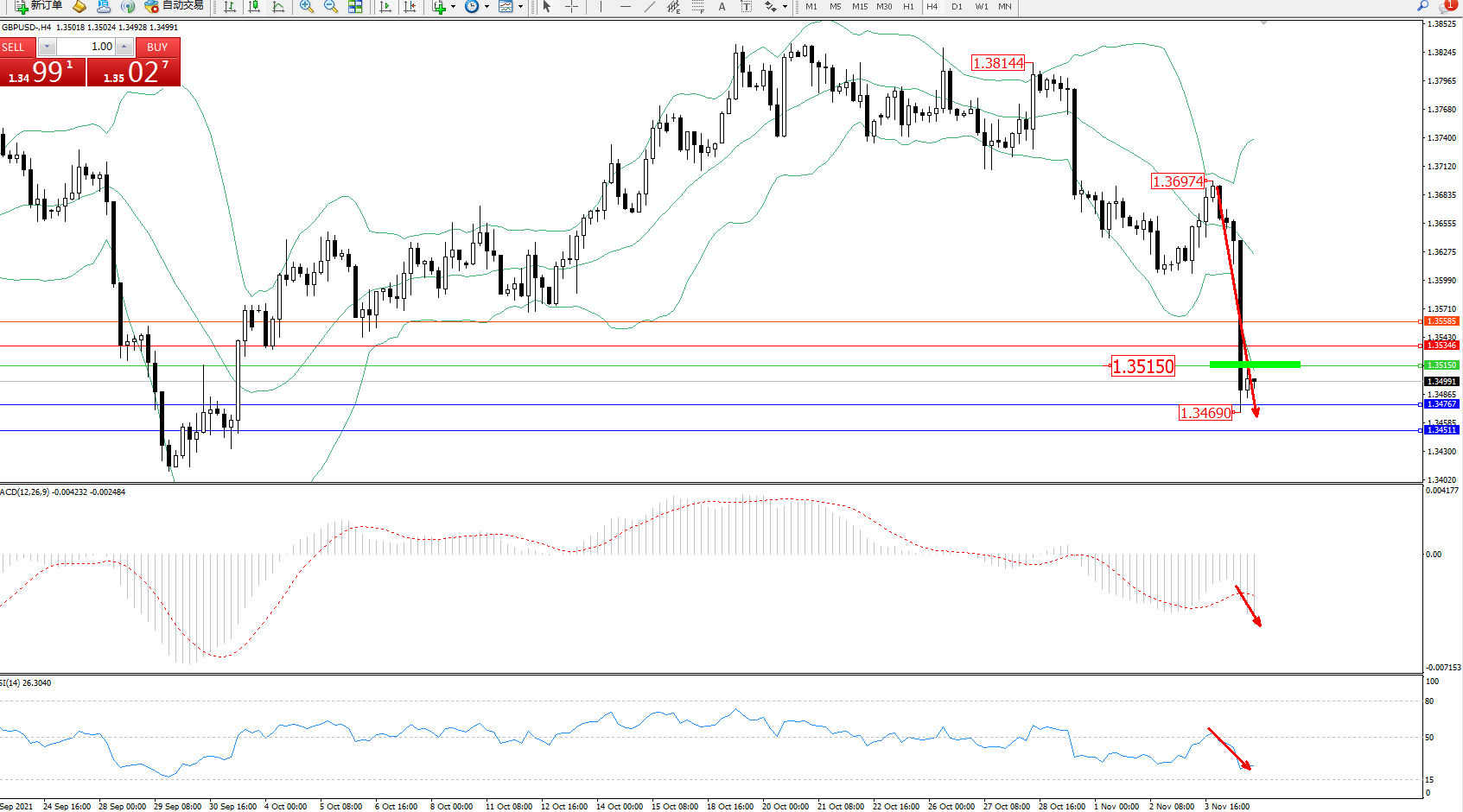Switch chart to candlestick display mode
1463x812 pixels.
coord(254,6)
